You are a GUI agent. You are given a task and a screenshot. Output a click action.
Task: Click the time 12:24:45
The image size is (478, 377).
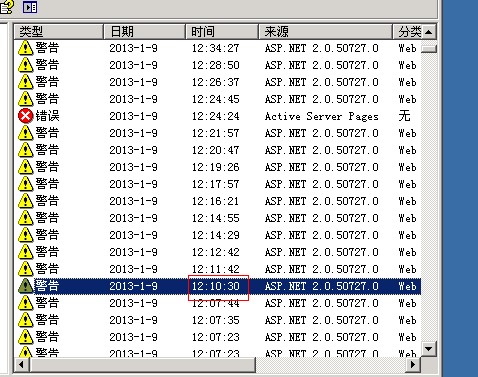point(216,99)
